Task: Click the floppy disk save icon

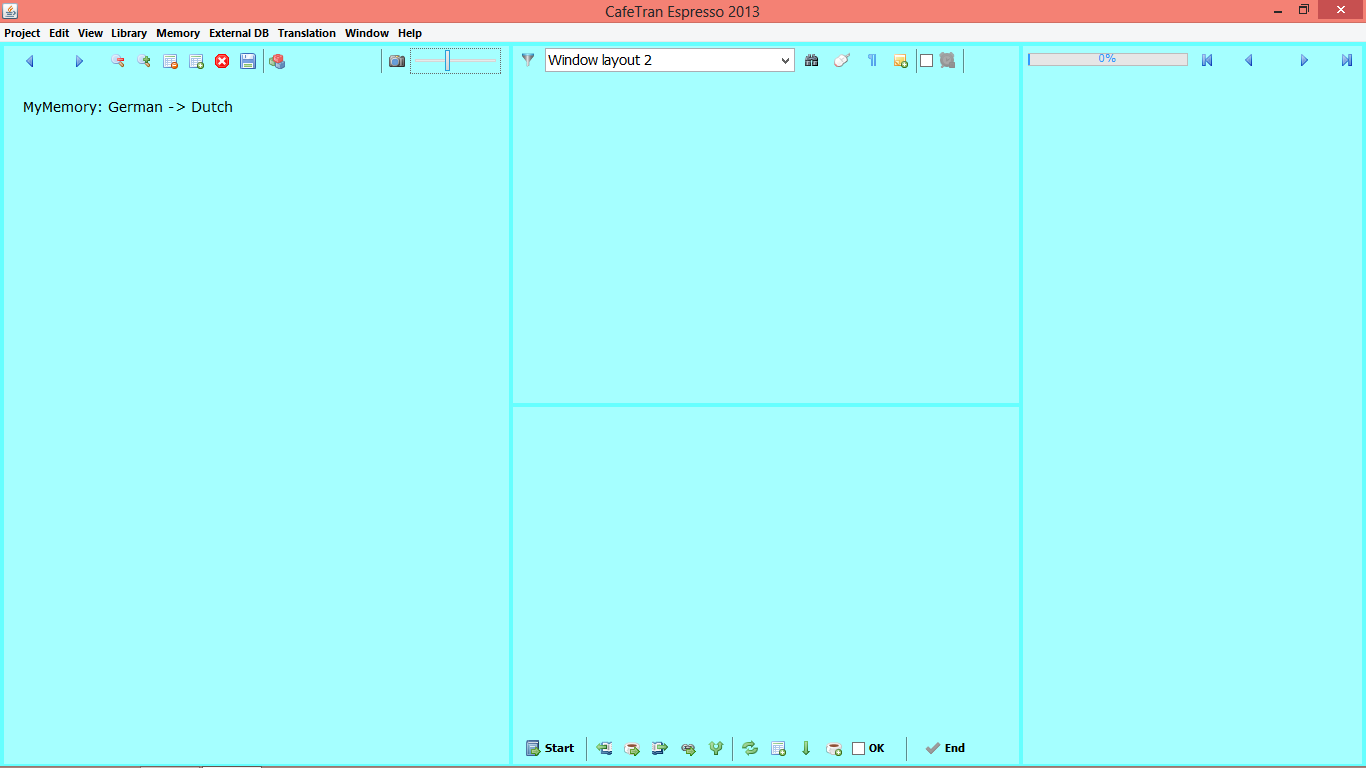Action: click(248, 61)
